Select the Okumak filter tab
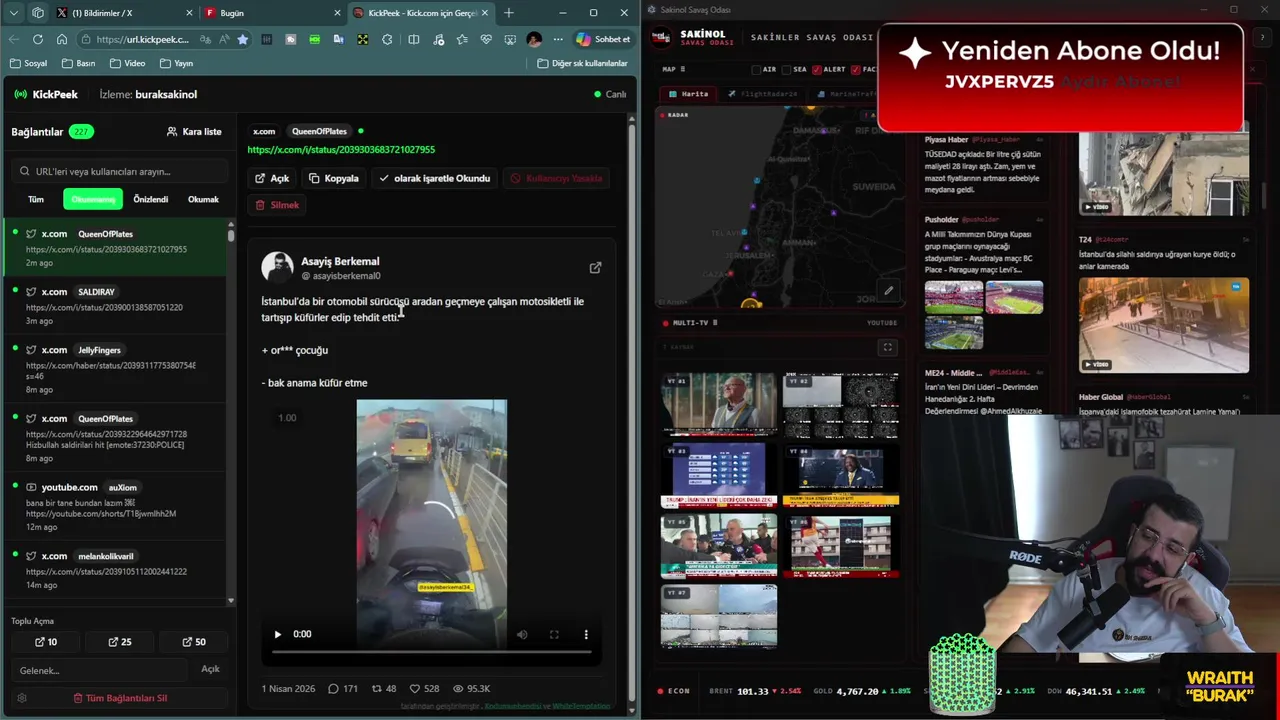This screenshot has height=720, width=1280. click(x=203, y=199)
